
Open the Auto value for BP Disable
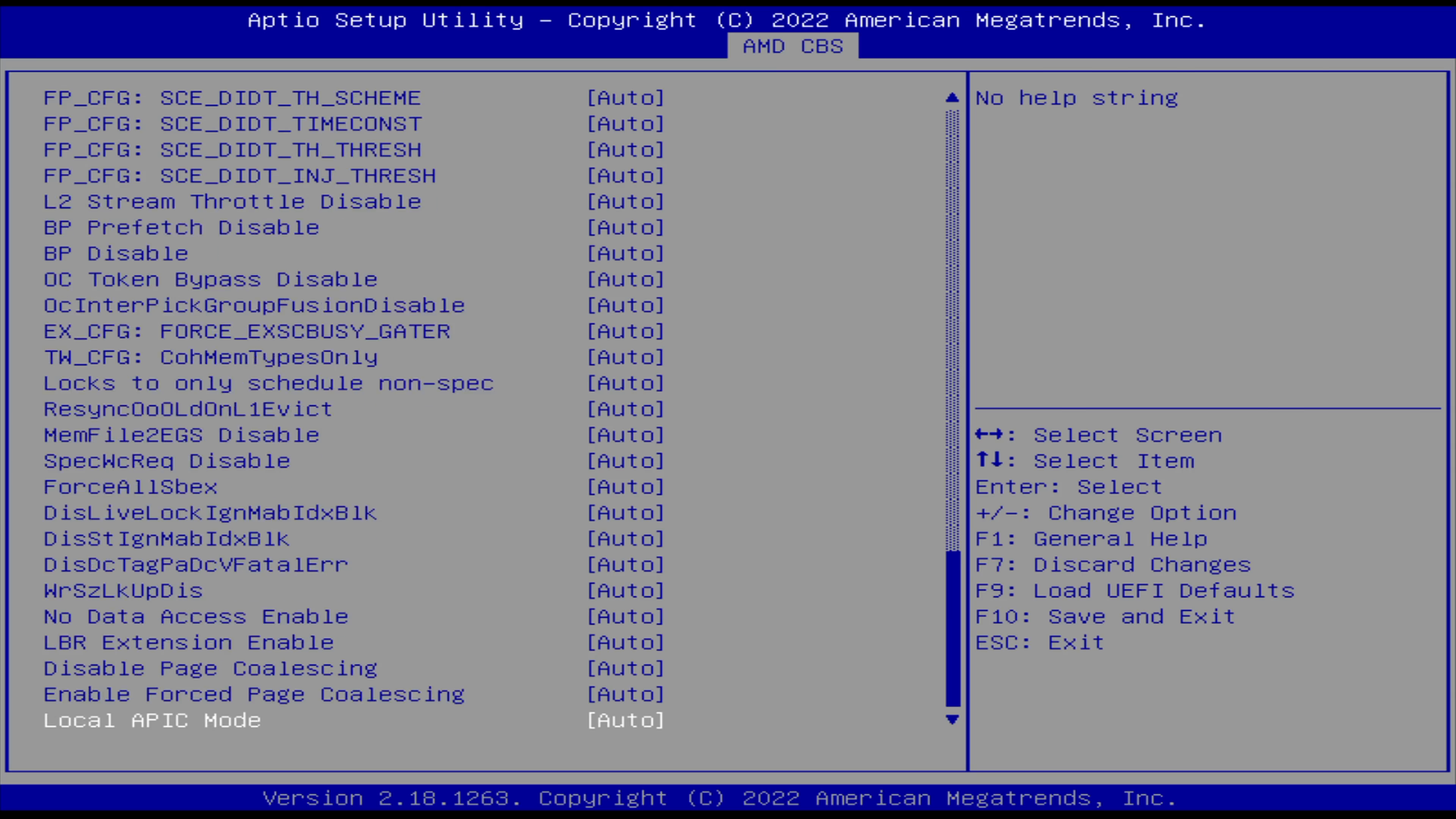pyautogui.click(x=626, y=254)
